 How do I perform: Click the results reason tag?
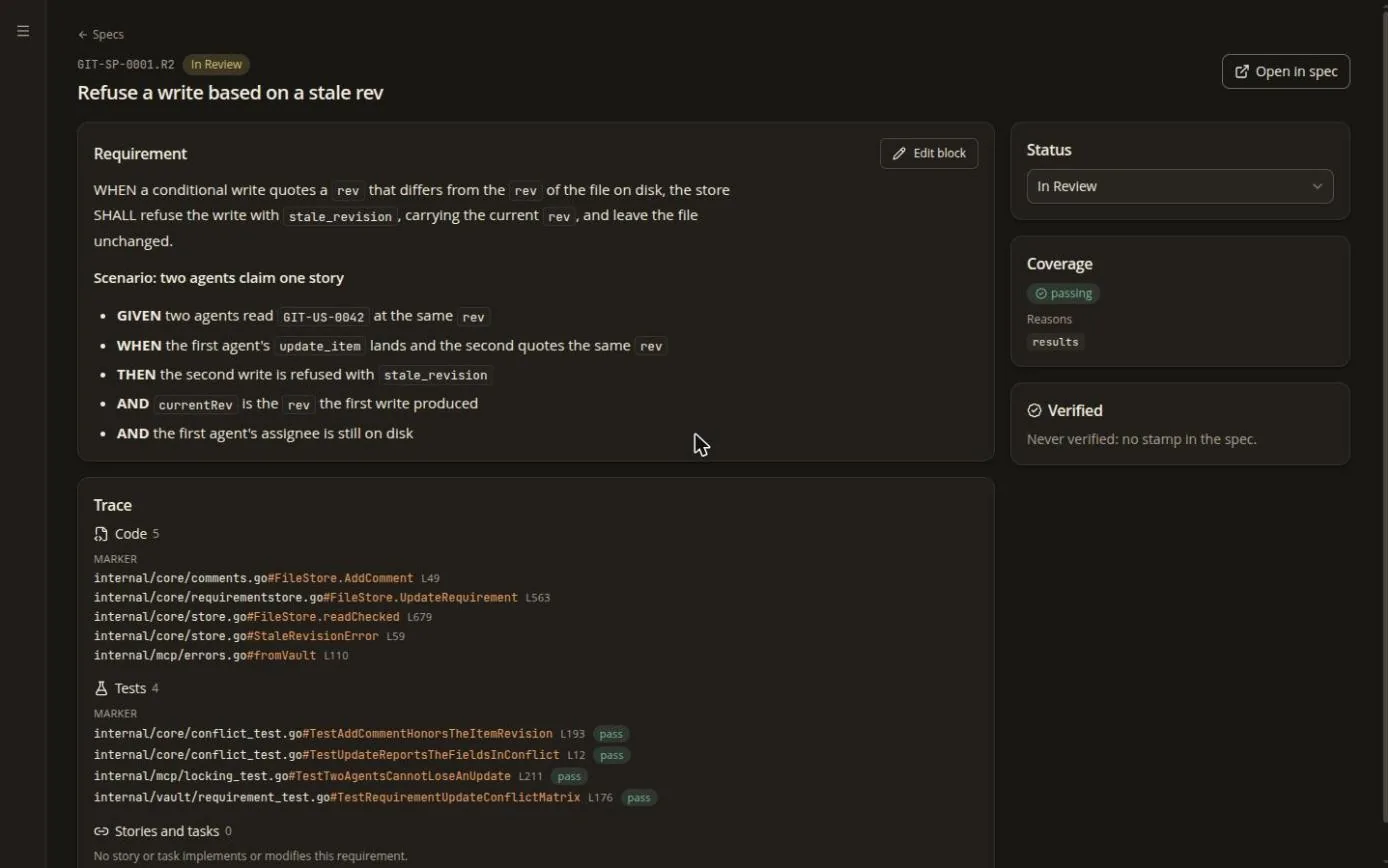click(1055, 342)
